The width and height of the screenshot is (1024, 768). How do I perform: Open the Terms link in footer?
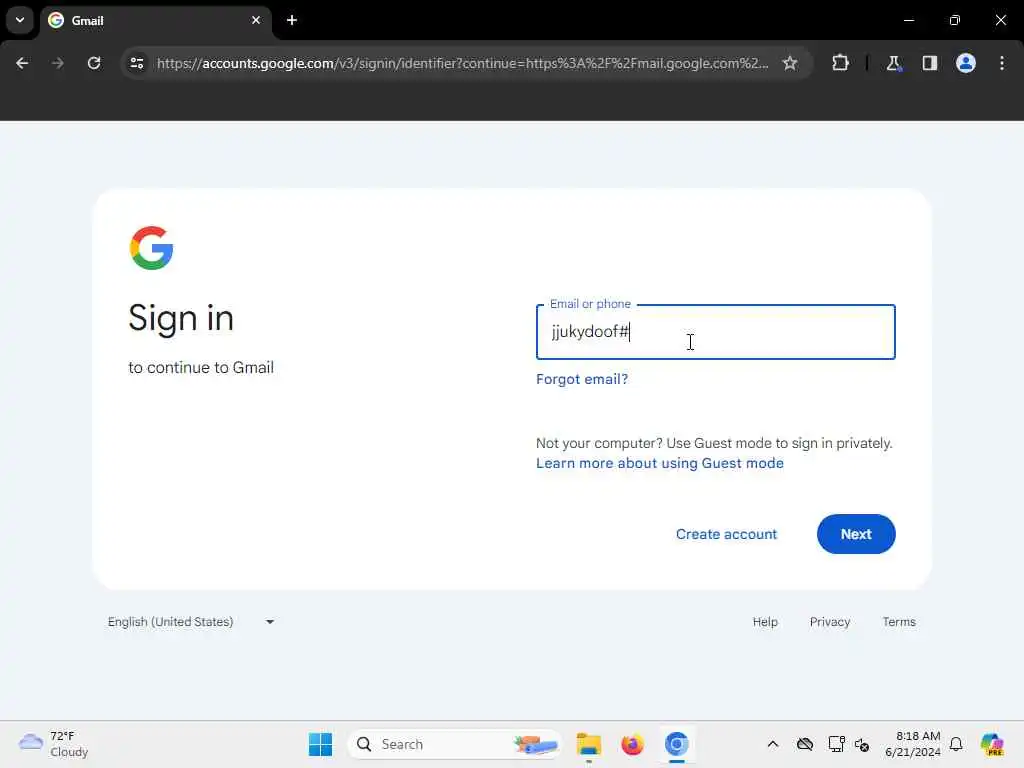click(899, 622)
